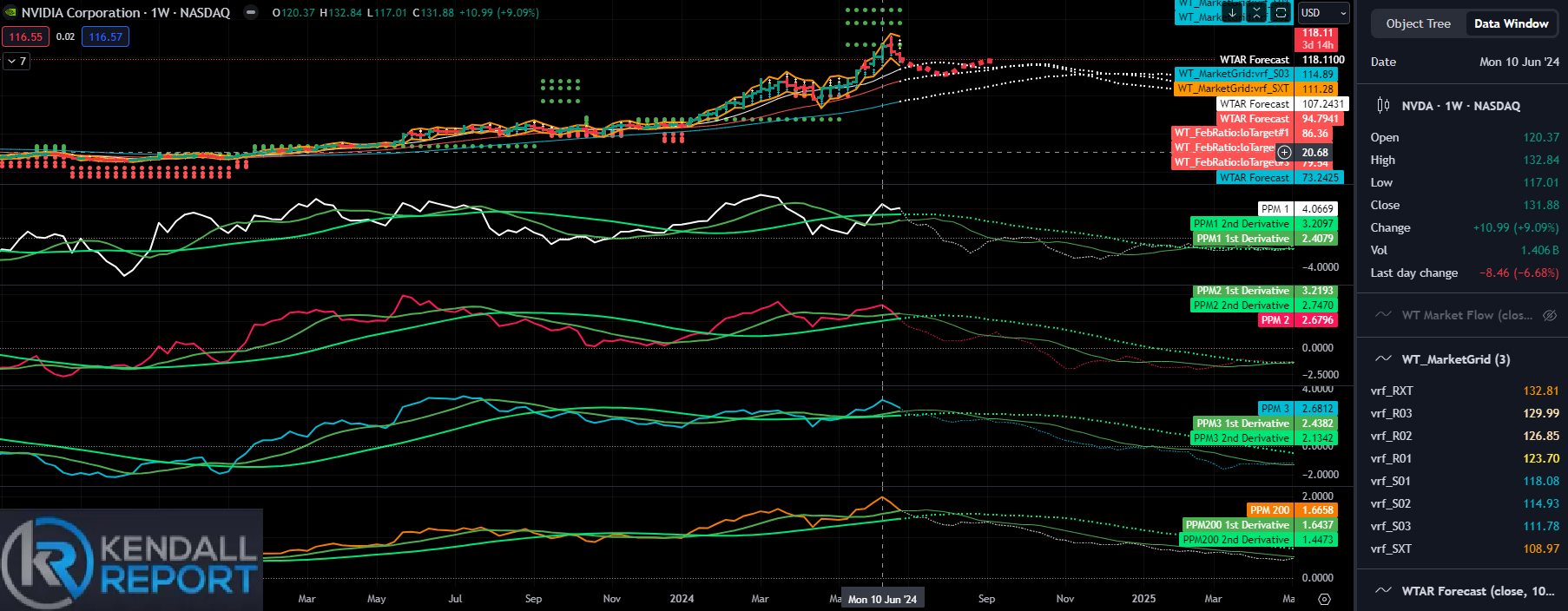Click the cyan WTAR Forecast 73.2425 label

1280,177
